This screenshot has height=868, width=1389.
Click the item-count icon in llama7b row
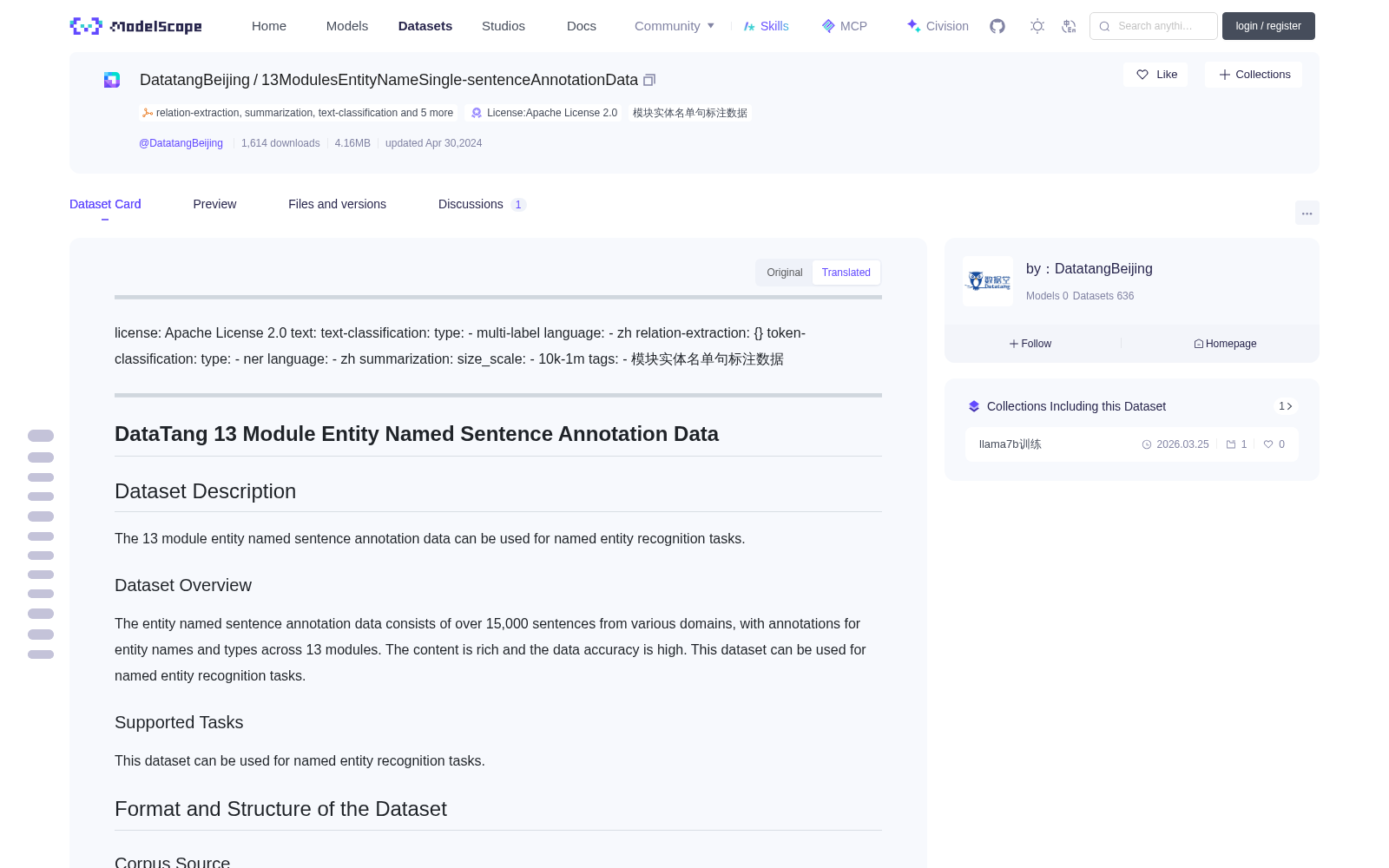click(x=1231, y=444)
